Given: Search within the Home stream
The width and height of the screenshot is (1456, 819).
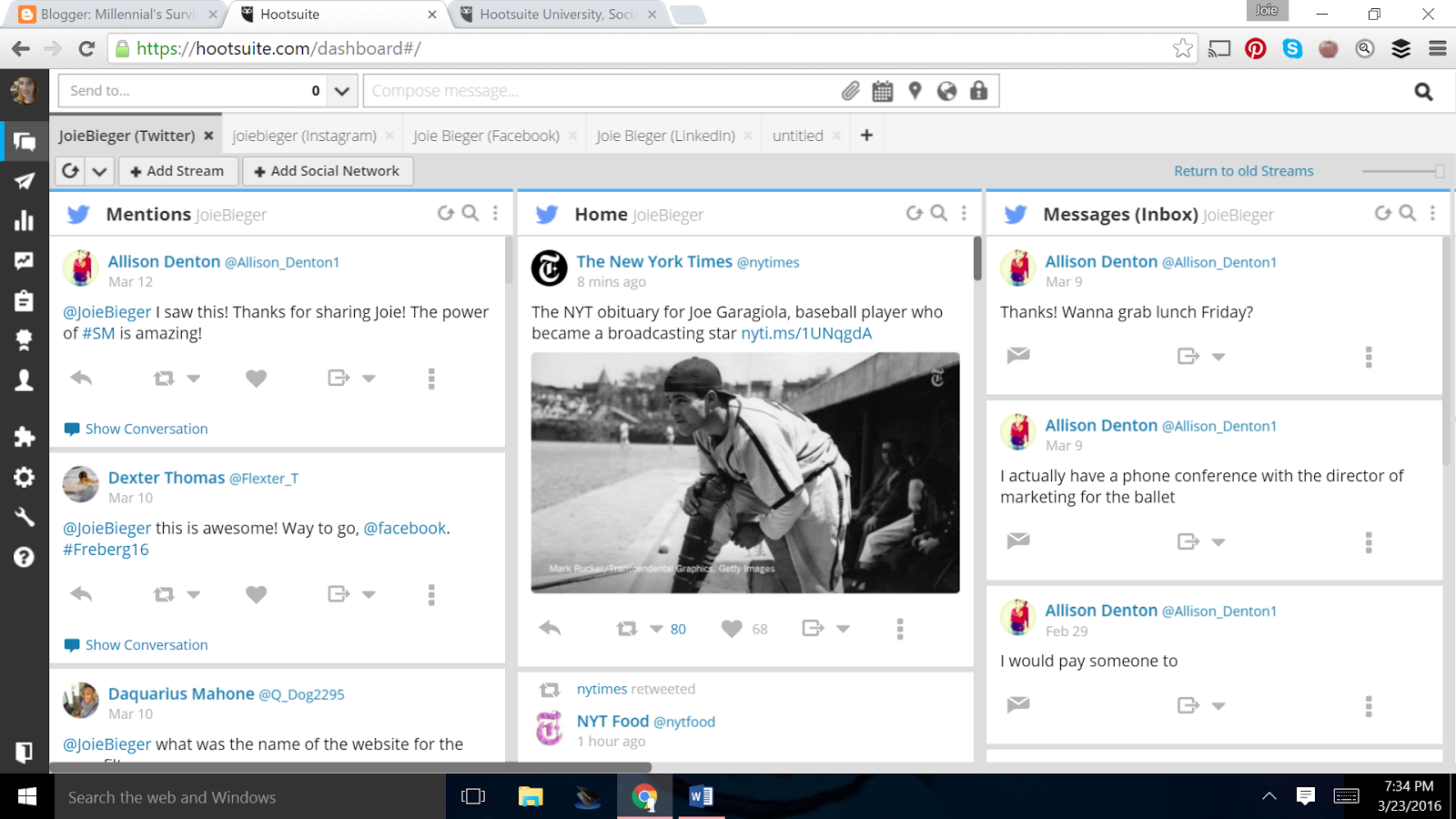Looking at the screenshot, I should [x=939, y=213].
